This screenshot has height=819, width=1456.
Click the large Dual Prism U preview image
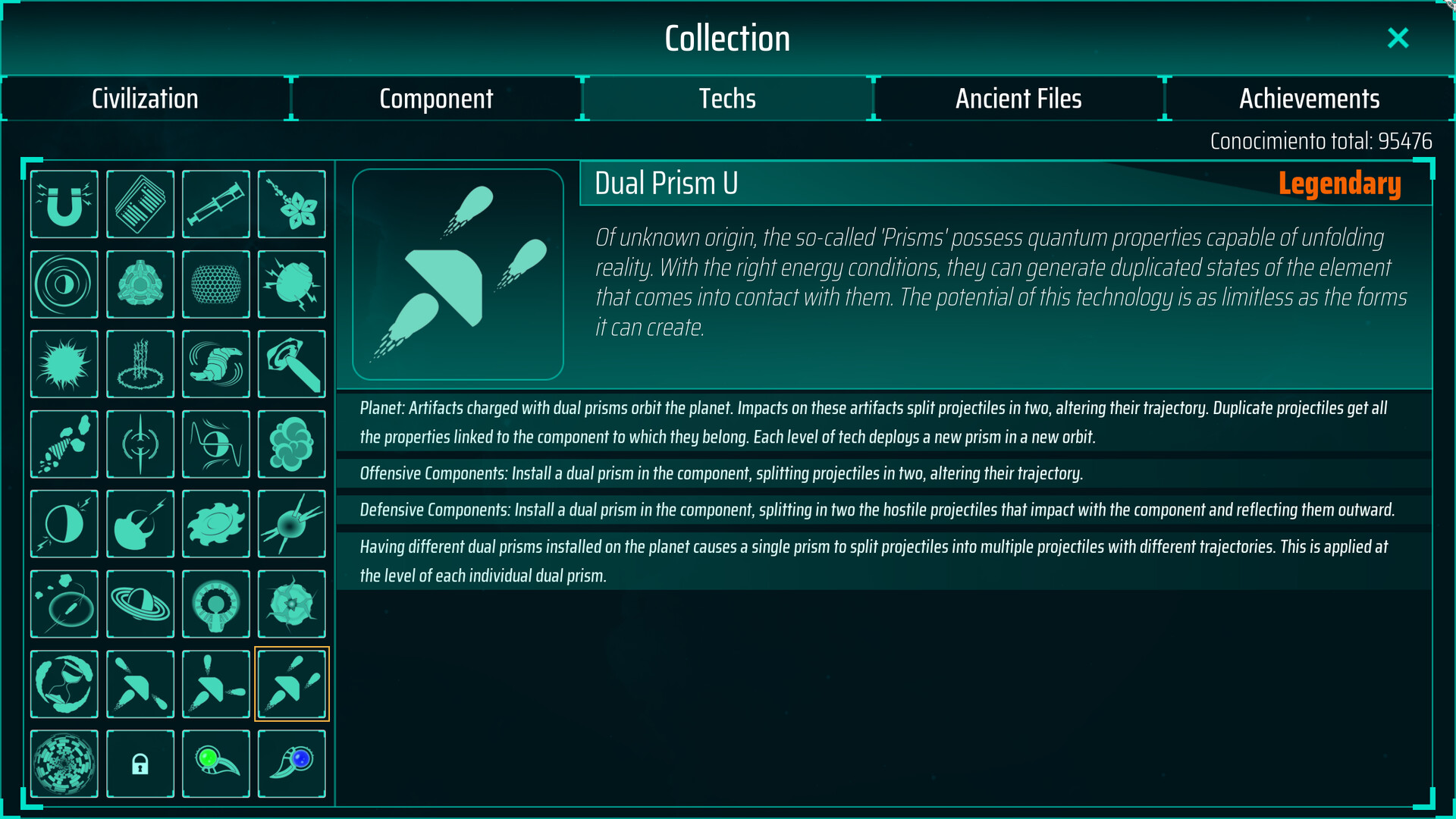(x=458, y=274)
